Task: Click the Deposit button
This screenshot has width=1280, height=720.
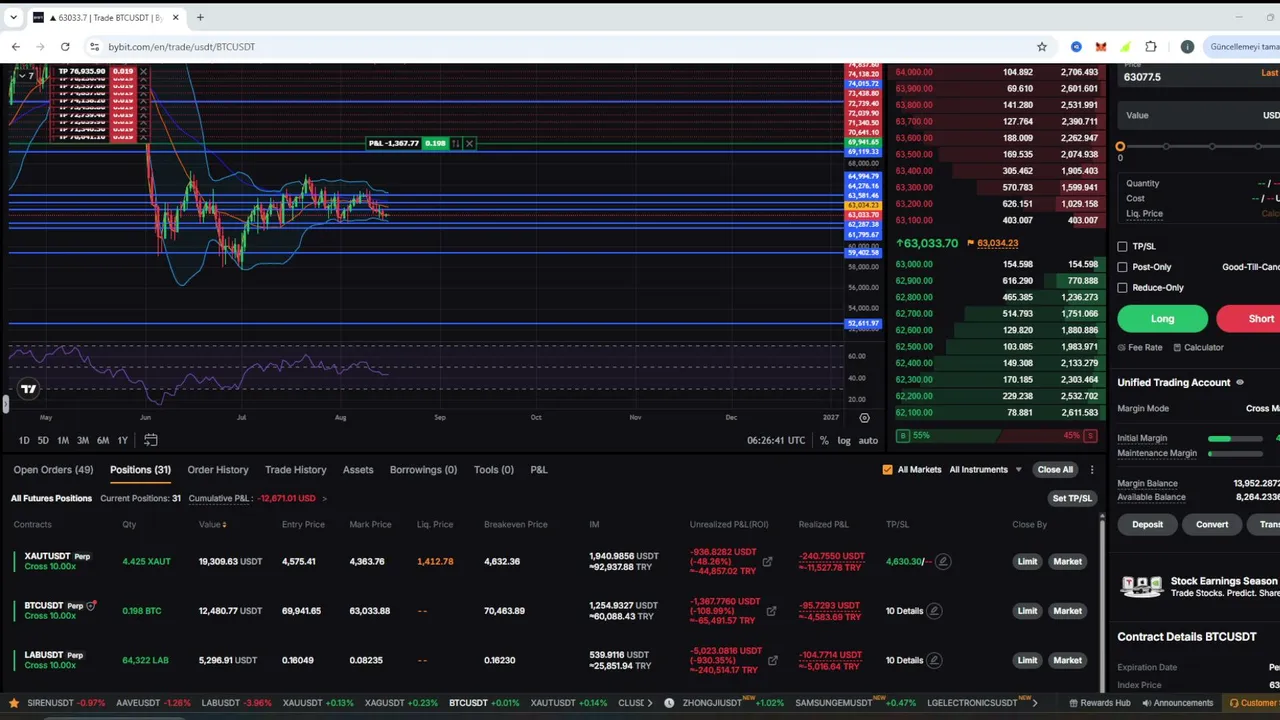Action: tap(1148, 525)
